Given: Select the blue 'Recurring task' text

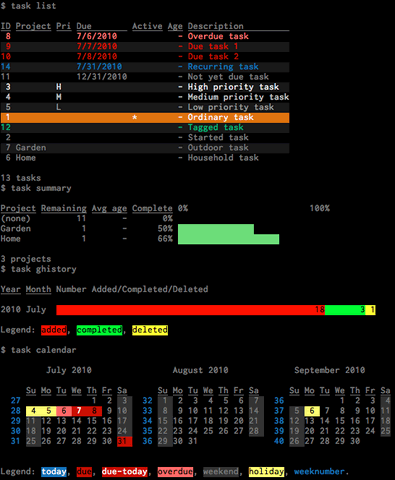Looking at the screenshot, I should pyautogui.click(x=223, y=67).
